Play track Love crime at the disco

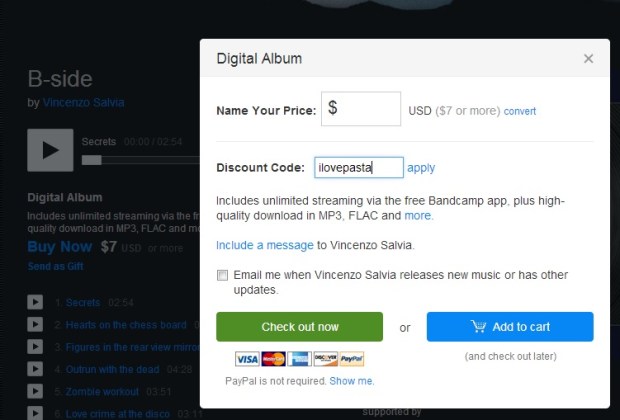point(35,413)
